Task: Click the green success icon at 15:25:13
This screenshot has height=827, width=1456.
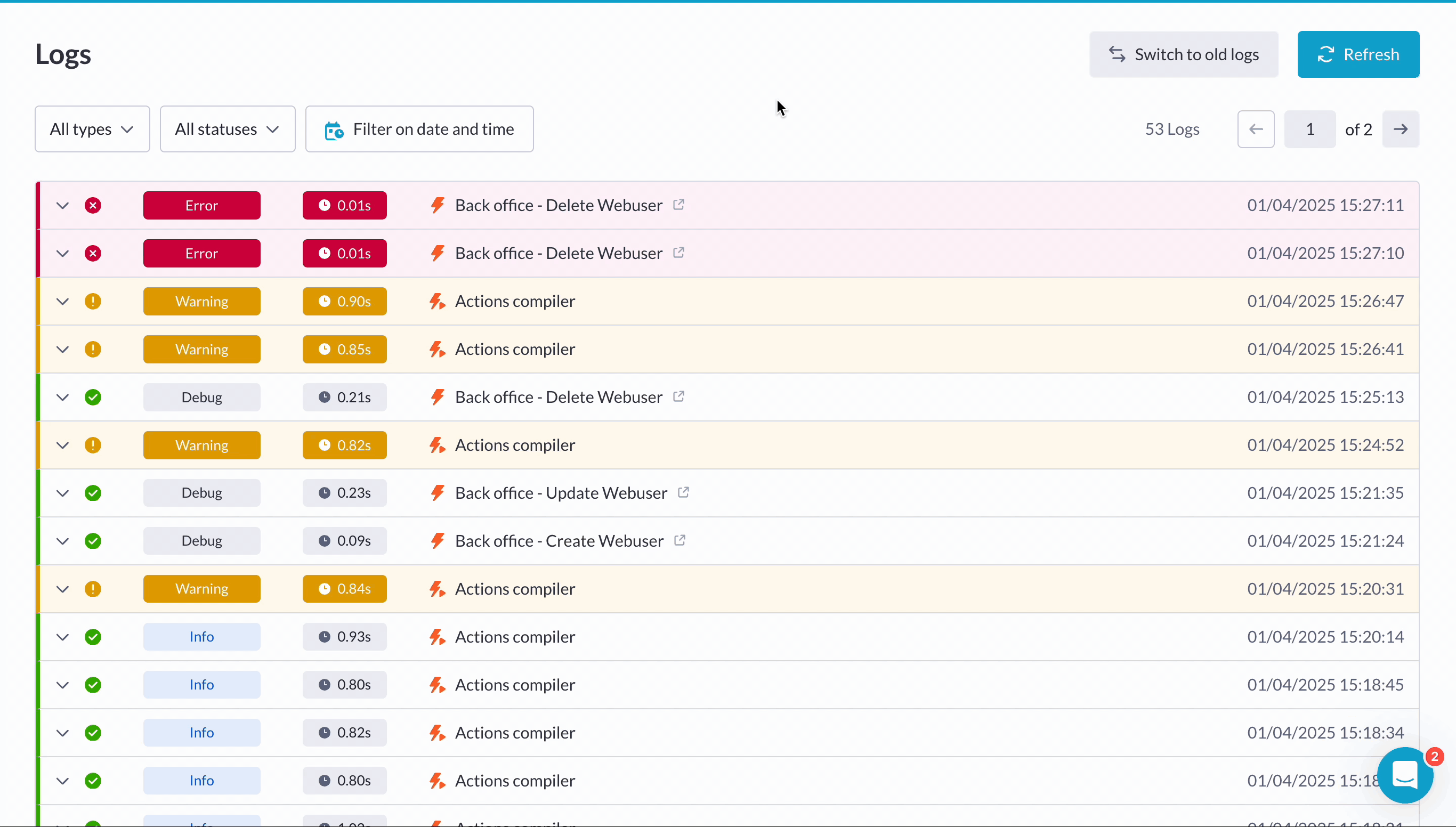Action: coord(93,398)
